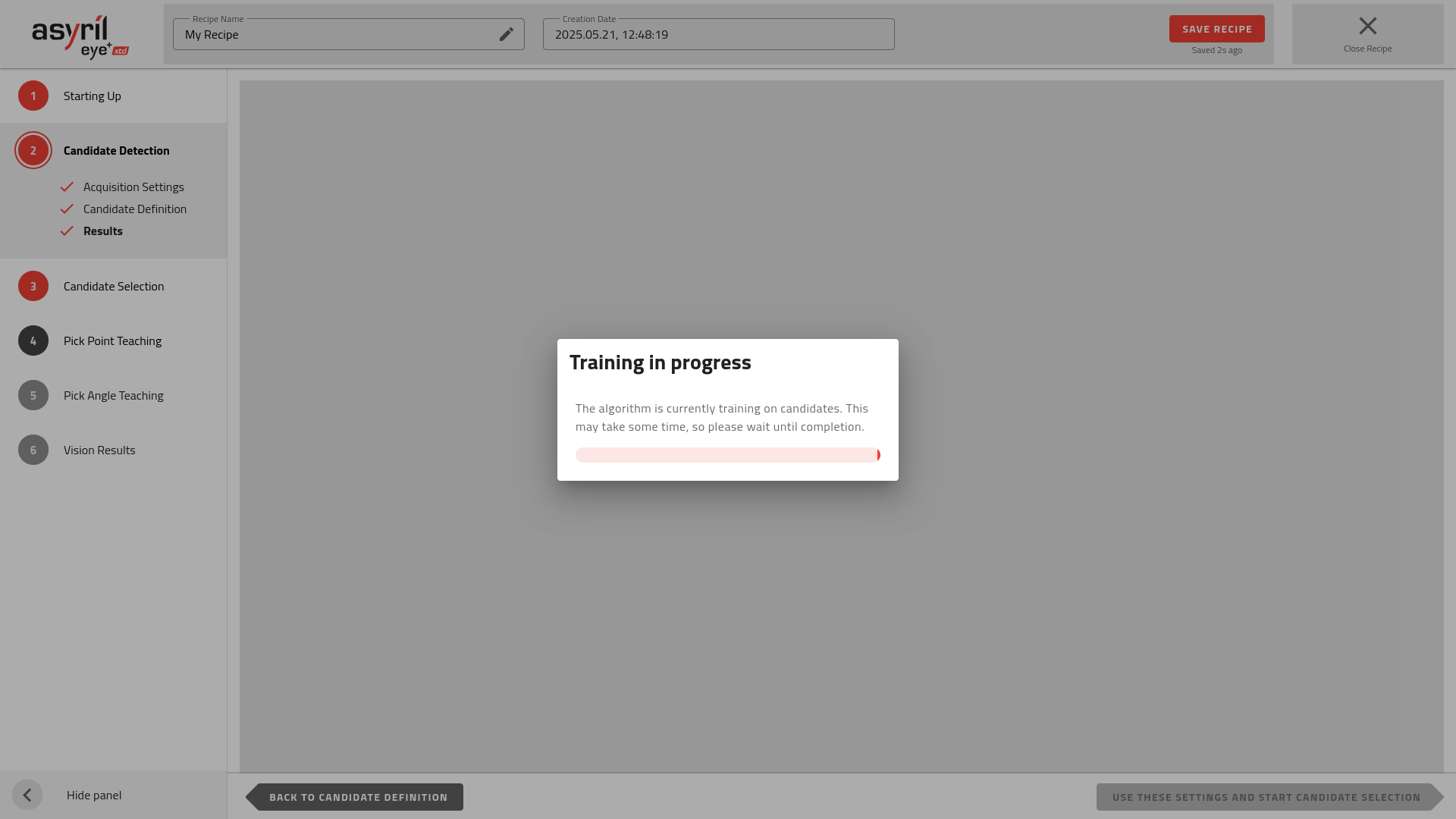The width and height of the screenshot is (1456, 819).
Task: Select step 4 circle for Pick Point Teaching
Action: tap(33, 340)
